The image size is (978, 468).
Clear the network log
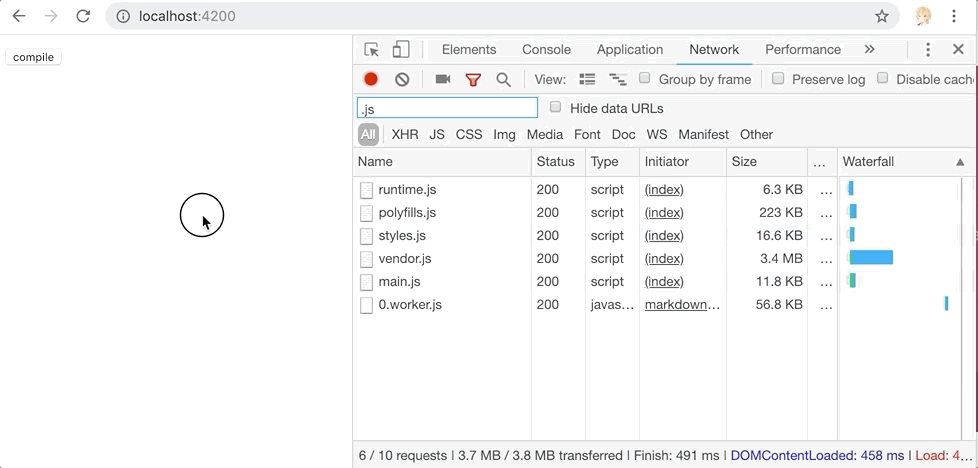point(402,79)
